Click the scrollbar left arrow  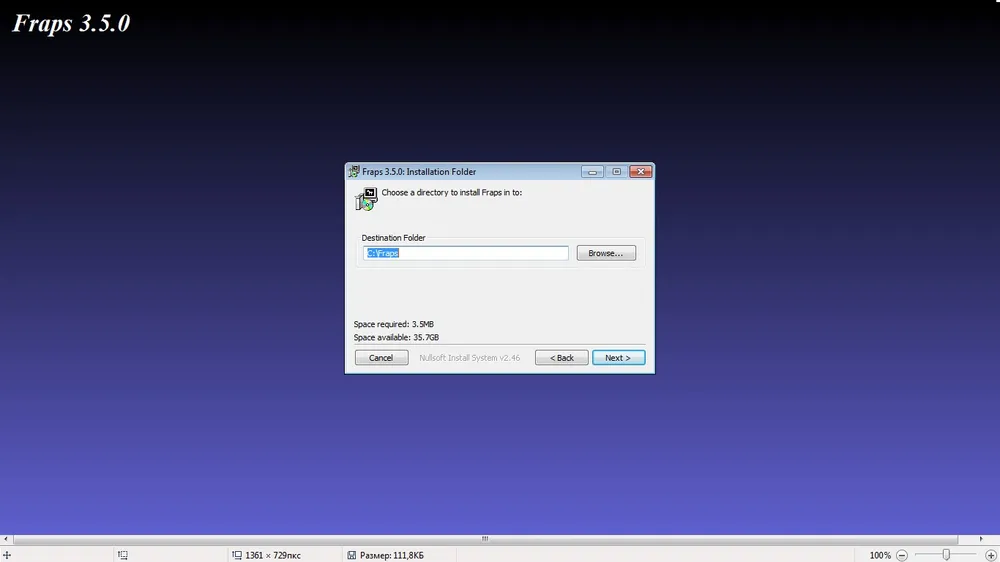[6, 539]
